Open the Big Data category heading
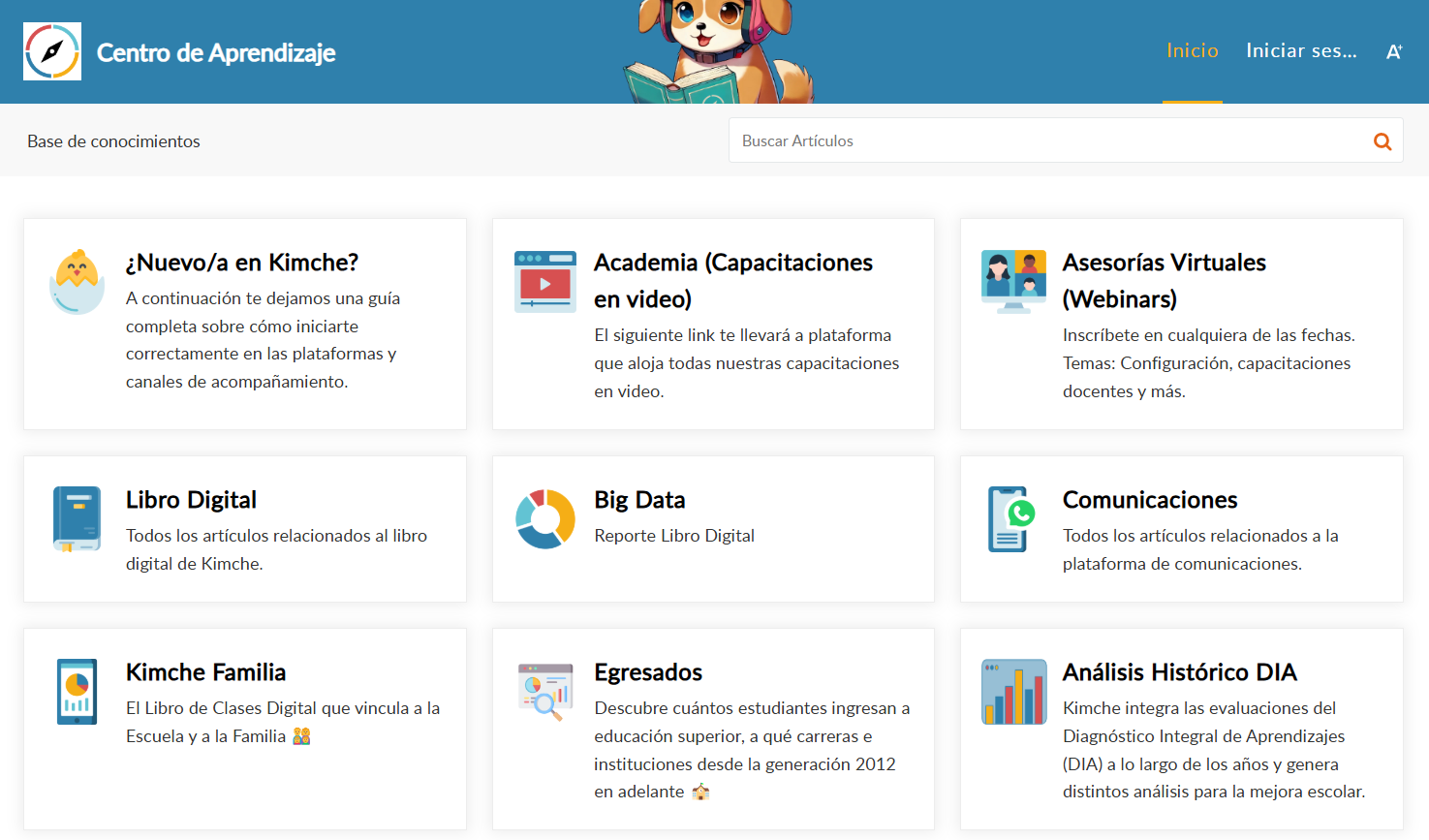The image size is (1429, 840). 639,500
